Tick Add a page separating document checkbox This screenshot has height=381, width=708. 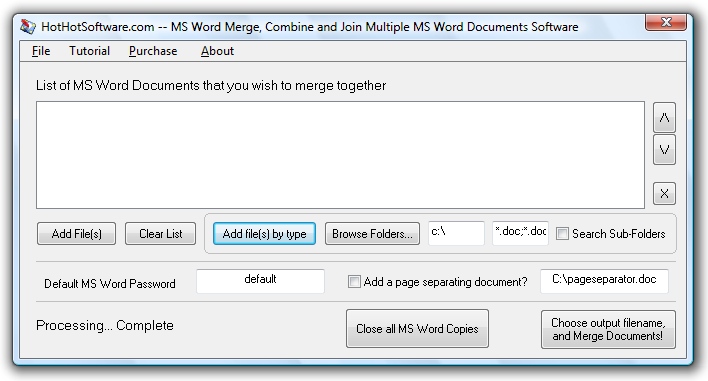coord(354,282)
